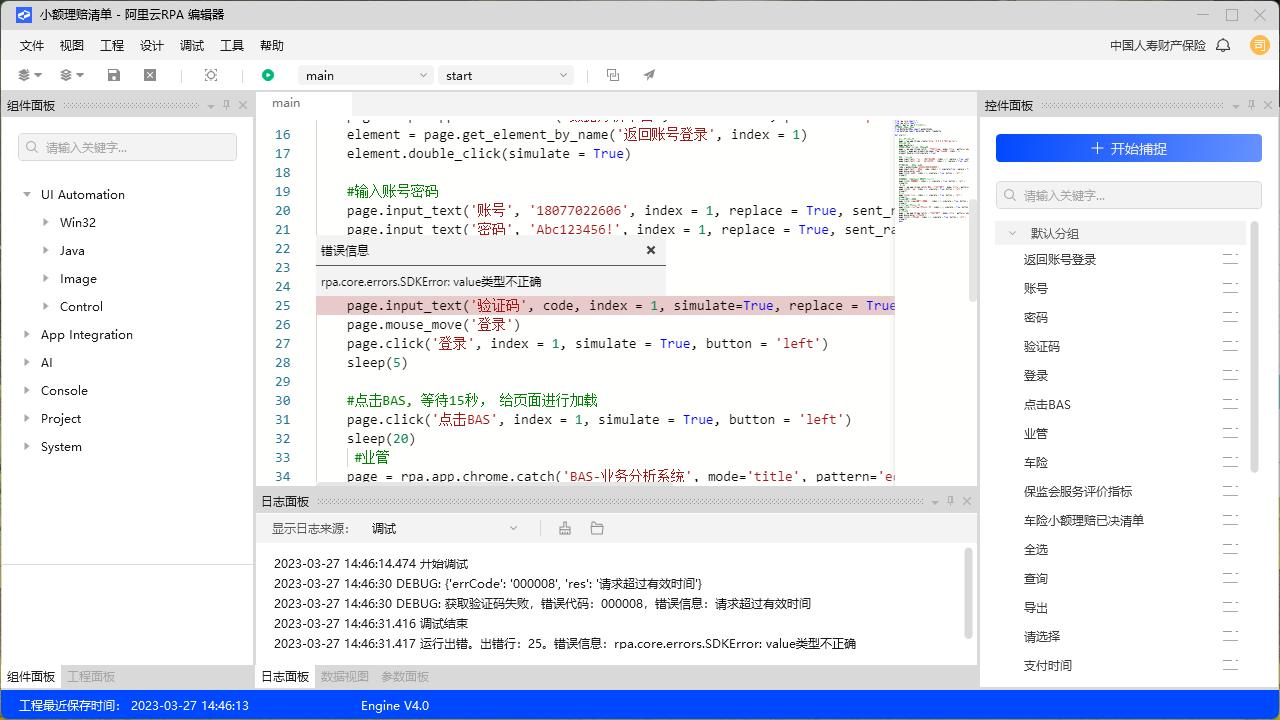
Task: Click the menu icon beside 账号 control
Action: pyautogui.click(x=1231, y=289)
